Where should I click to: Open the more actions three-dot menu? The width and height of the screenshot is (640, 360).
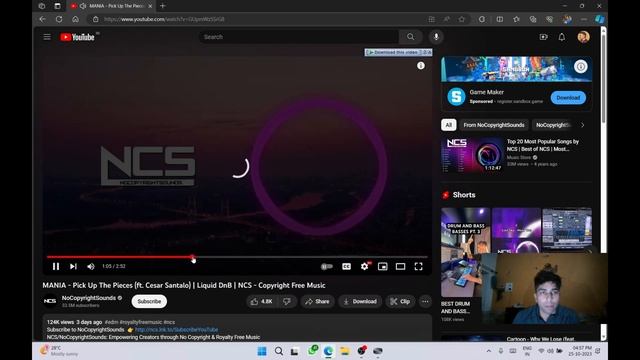[x=425, y=302]
